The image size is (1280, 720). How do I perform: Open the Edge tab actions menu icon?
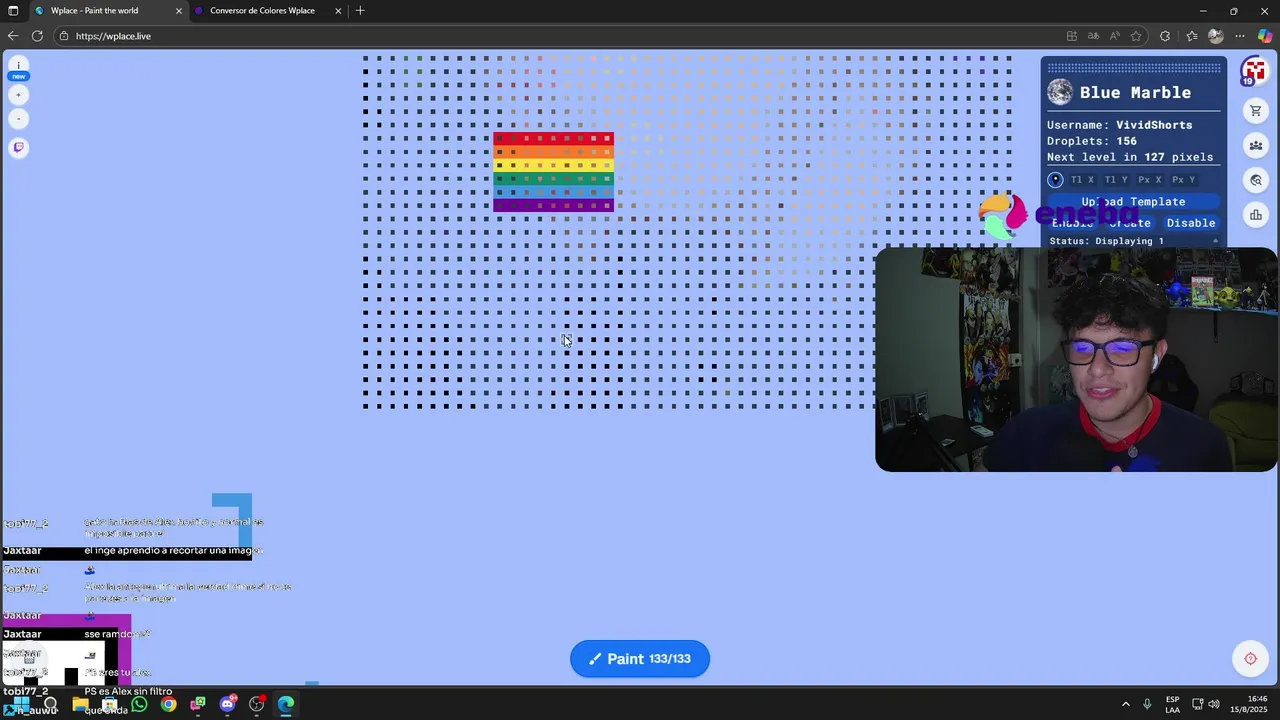tap(13, 11)
